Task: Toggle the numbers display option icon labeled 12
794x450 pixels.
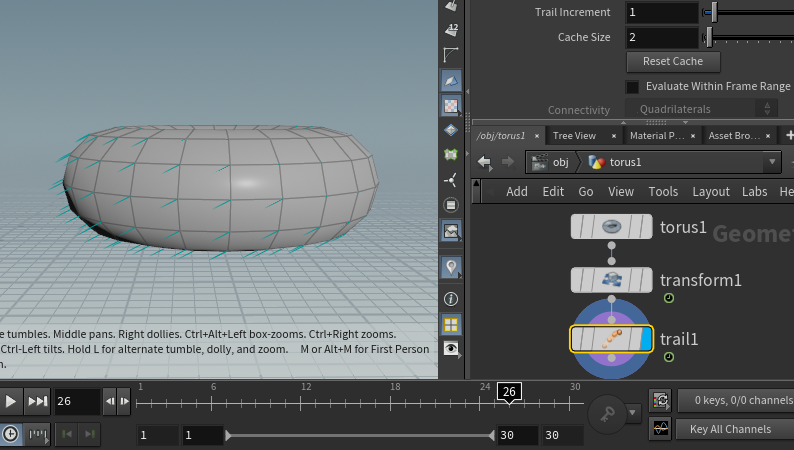Action: 451,30
